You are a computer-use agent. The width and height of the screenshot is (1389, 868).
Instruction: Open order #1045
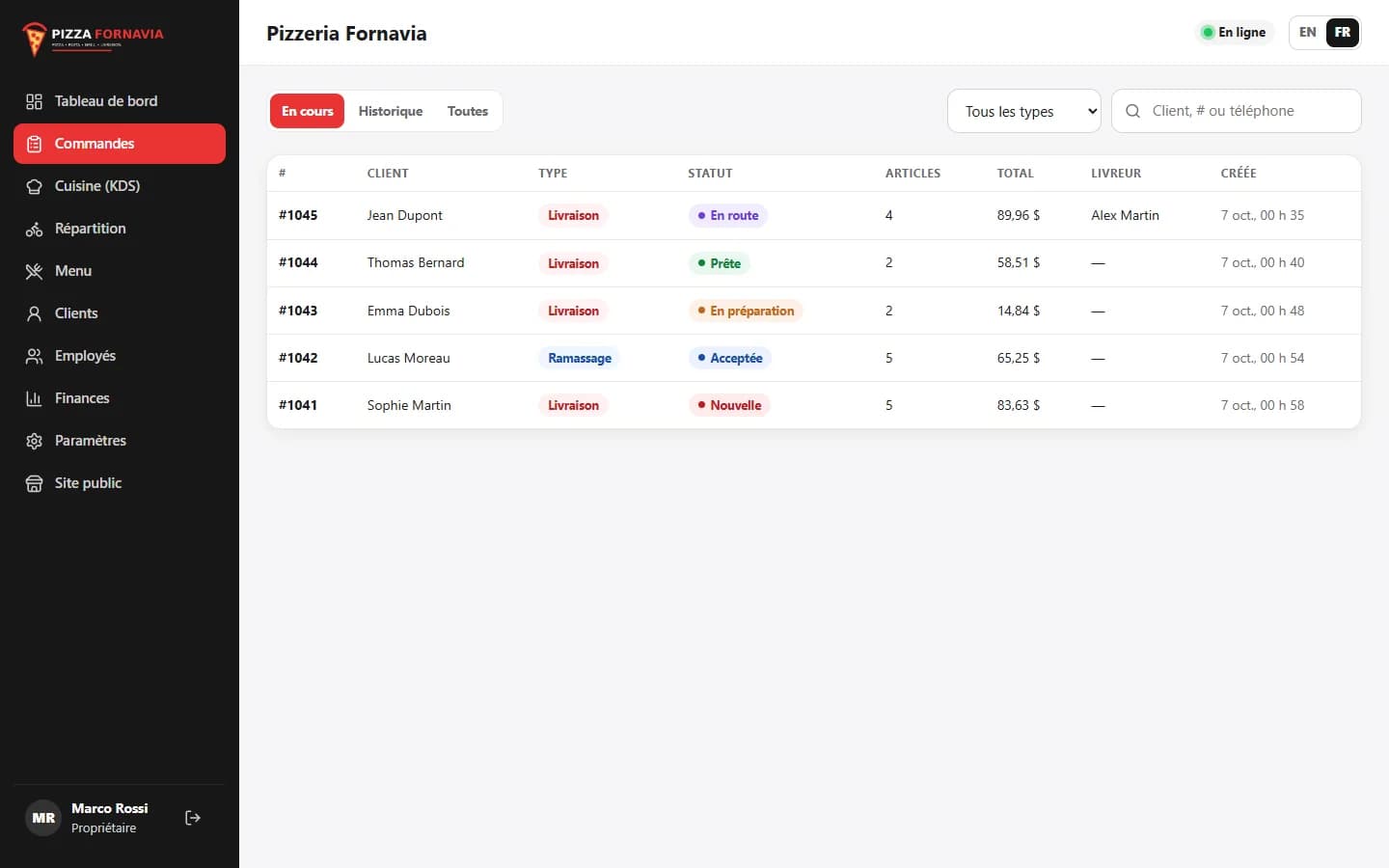[814, 215]
